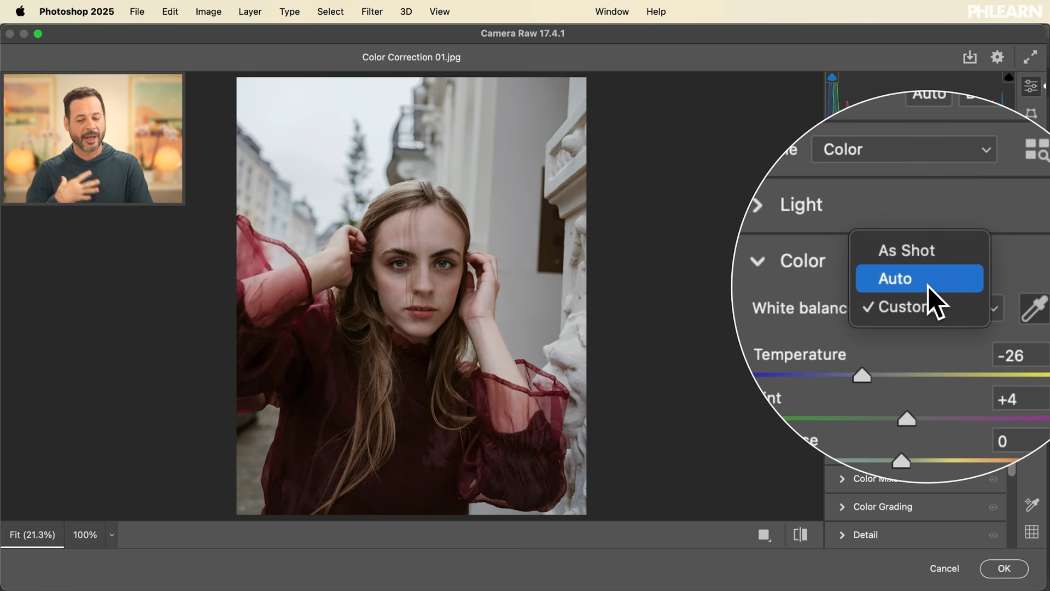Click the green window zoom button
The height and width of the screenshot is (591, 1050).
point(38,33)
